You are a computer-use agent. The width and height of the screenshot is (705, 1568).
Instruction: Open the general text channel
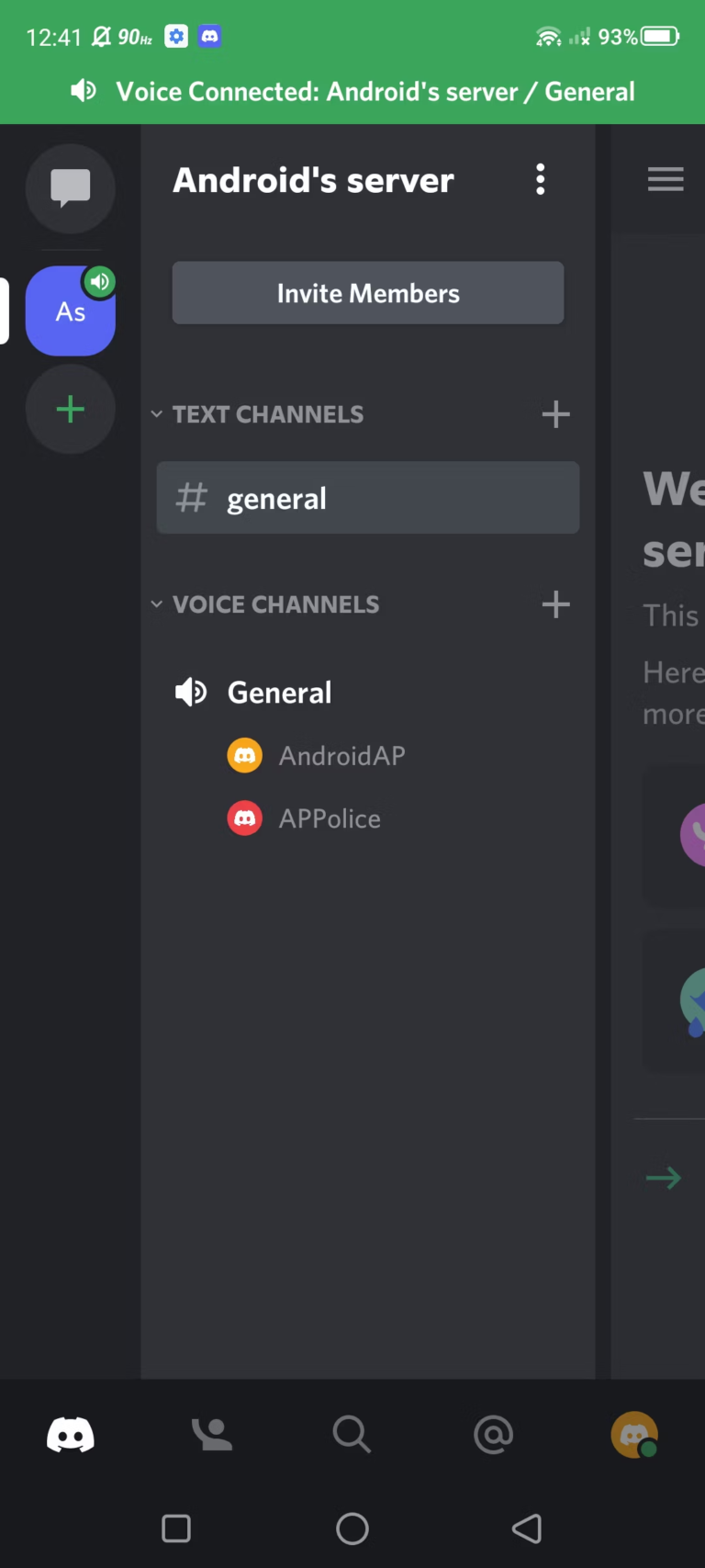(367, 498)
